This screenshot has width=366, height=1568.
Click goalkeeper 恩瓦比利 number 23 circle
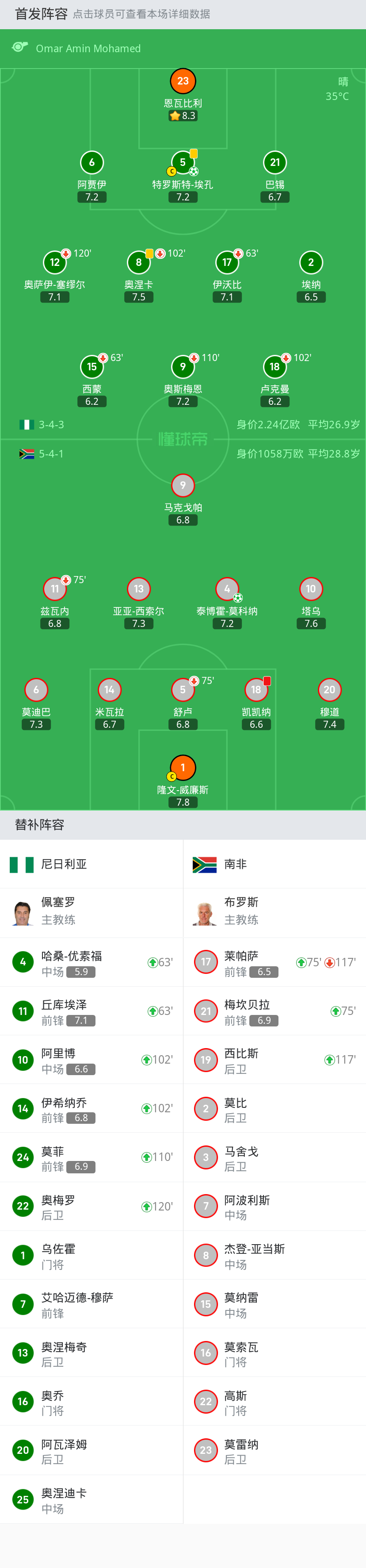click(183, 81)
